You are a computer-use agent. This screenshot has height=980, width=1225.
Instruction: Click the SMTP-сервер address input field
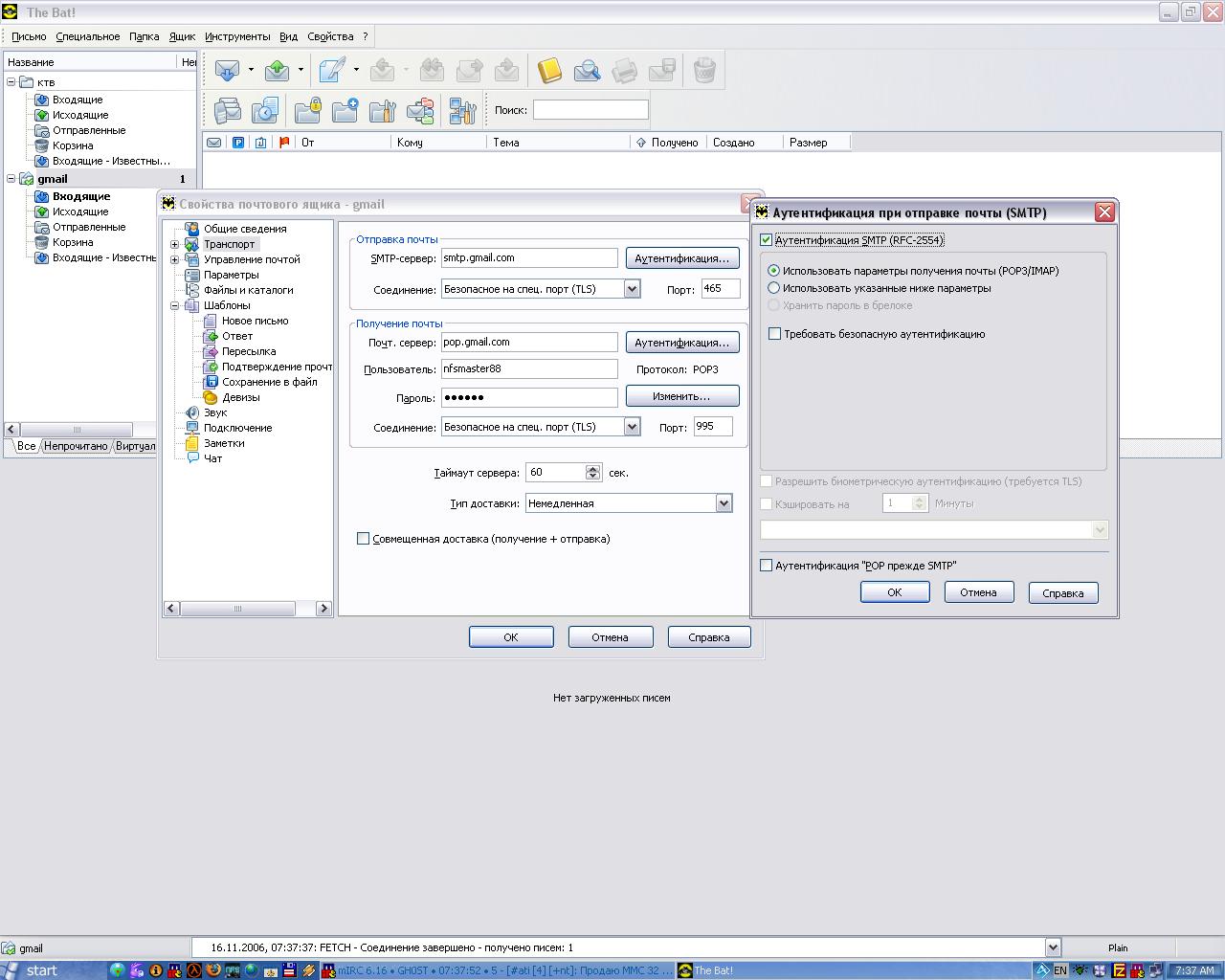tap(528, 258)
